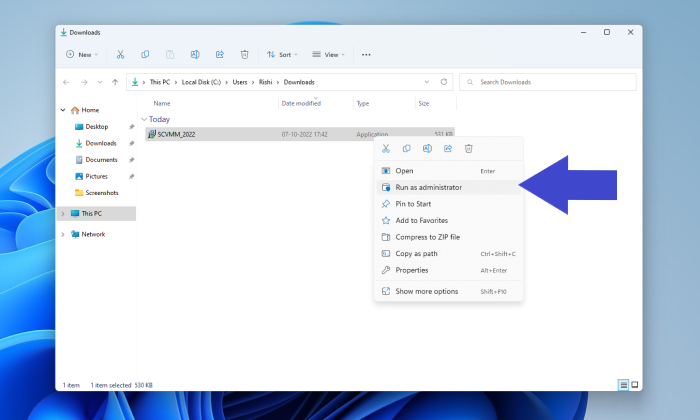This screenshot has width=700, height=420.
Task: Go back with the Back arrow
Action: point(66,82)
